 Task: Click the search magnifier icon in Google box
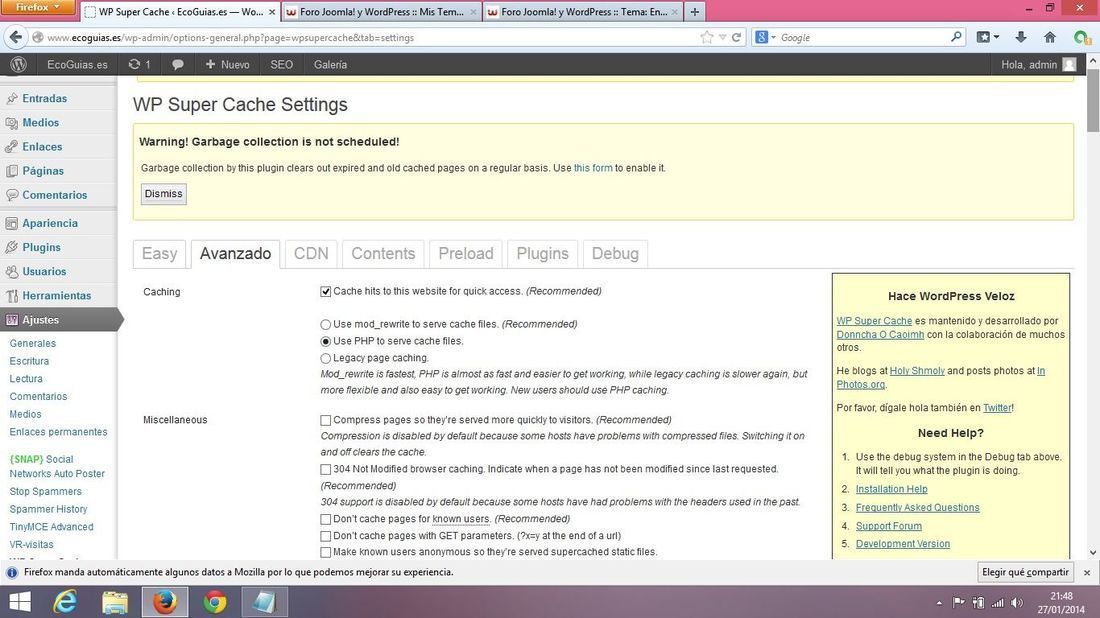(956, 36)
